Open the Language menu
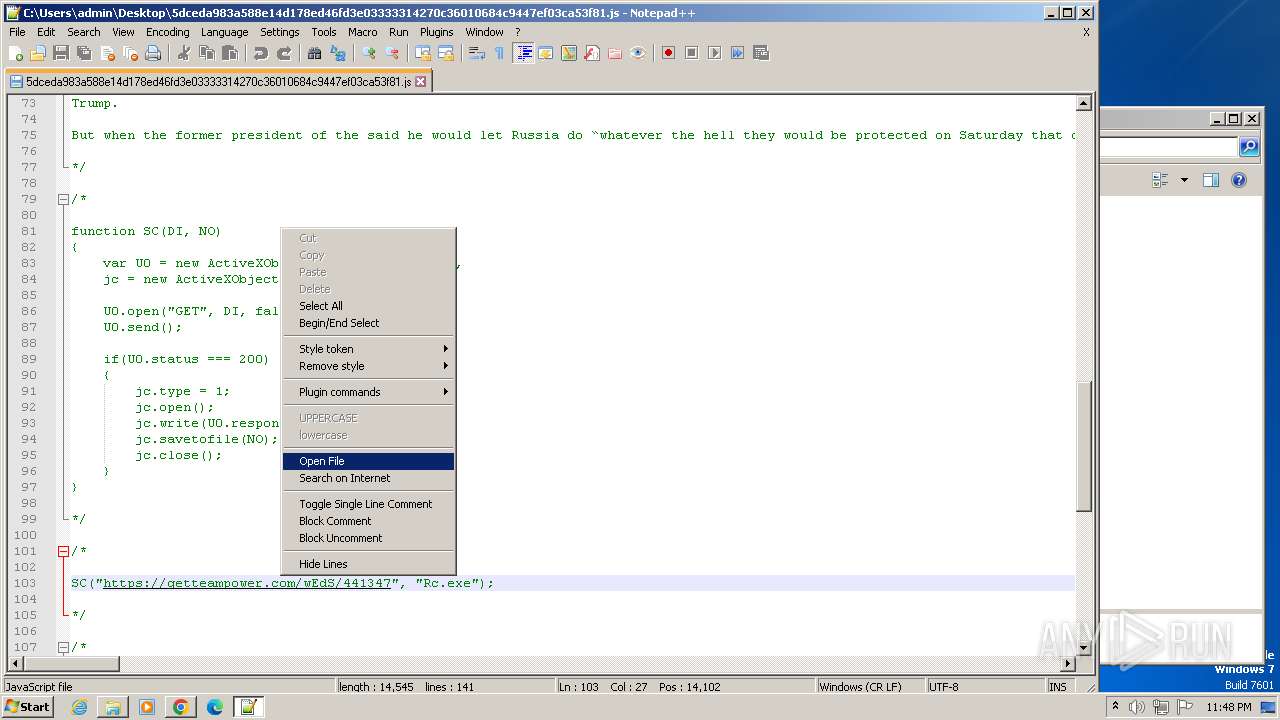The image size is (1280, 720). point(224,32)
